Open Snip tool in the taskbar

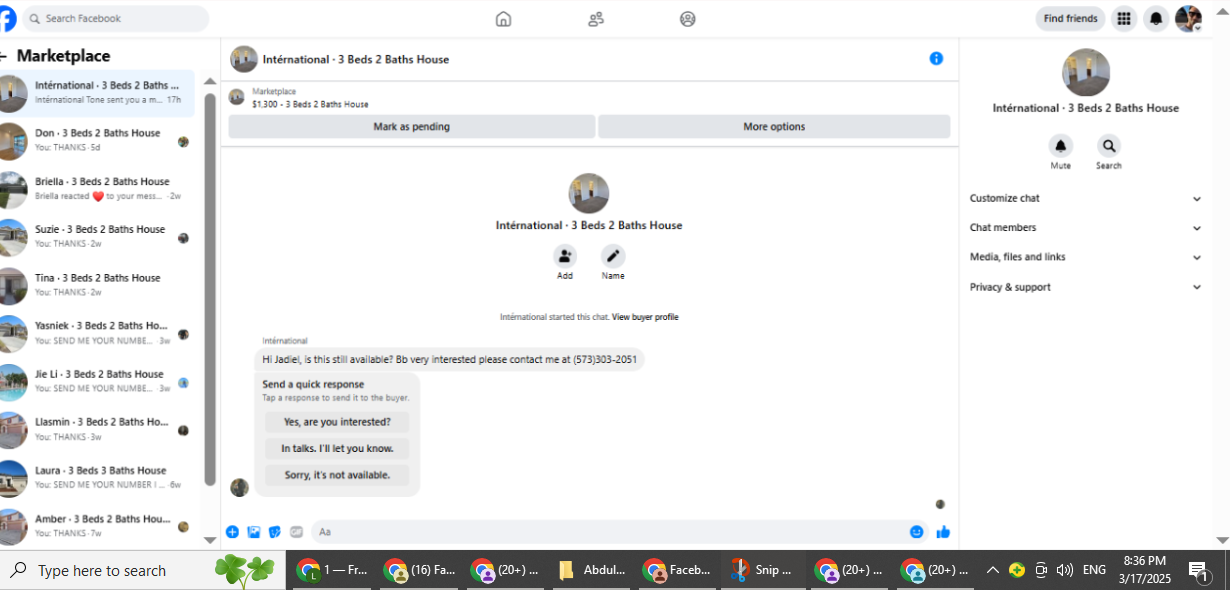764,570
